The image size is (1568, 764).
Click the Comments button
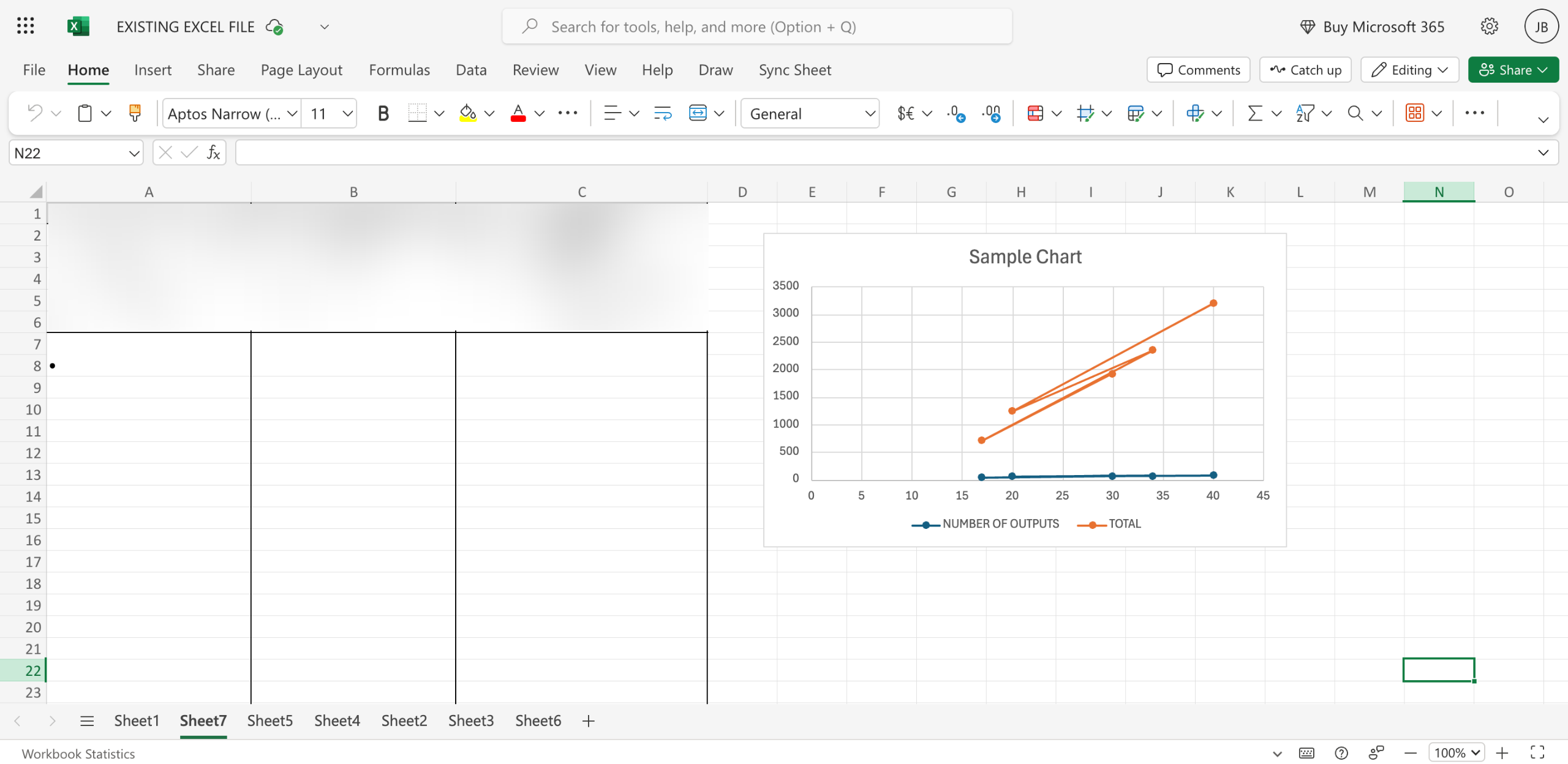coord(1198,70)
